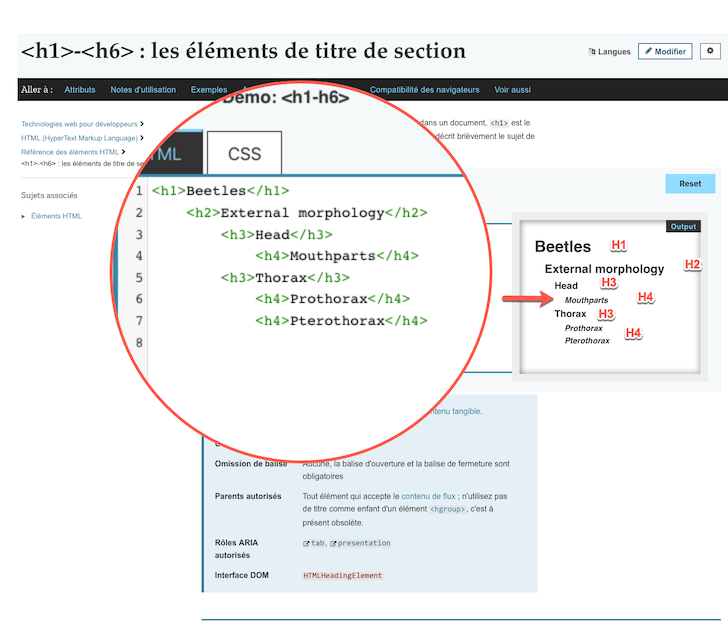Switch to the CSS editor tab

click(x=244, y=154)
